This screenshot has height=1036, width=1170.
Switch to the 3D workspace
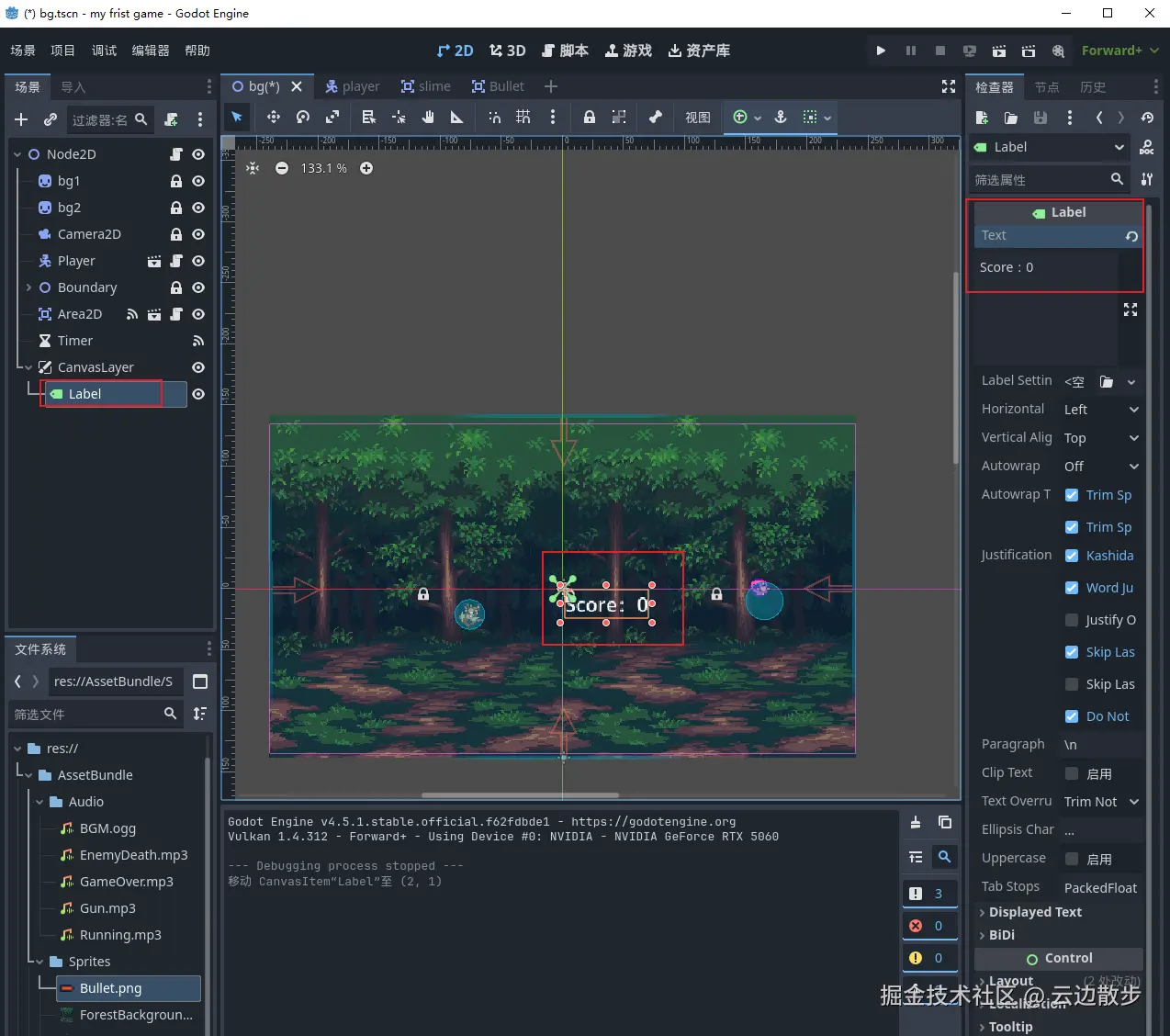tap(507, 51)
